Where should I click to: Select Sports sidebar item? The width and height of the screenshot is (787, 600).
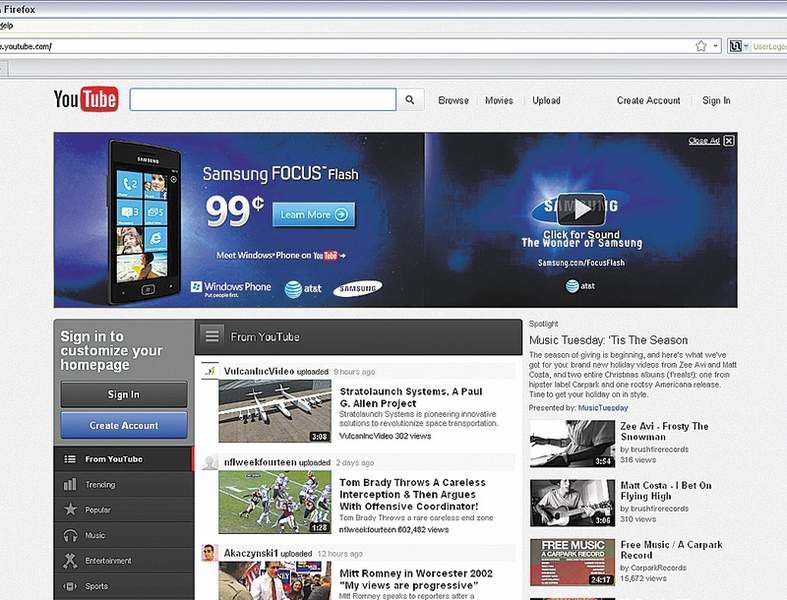[x=123, y=586]
